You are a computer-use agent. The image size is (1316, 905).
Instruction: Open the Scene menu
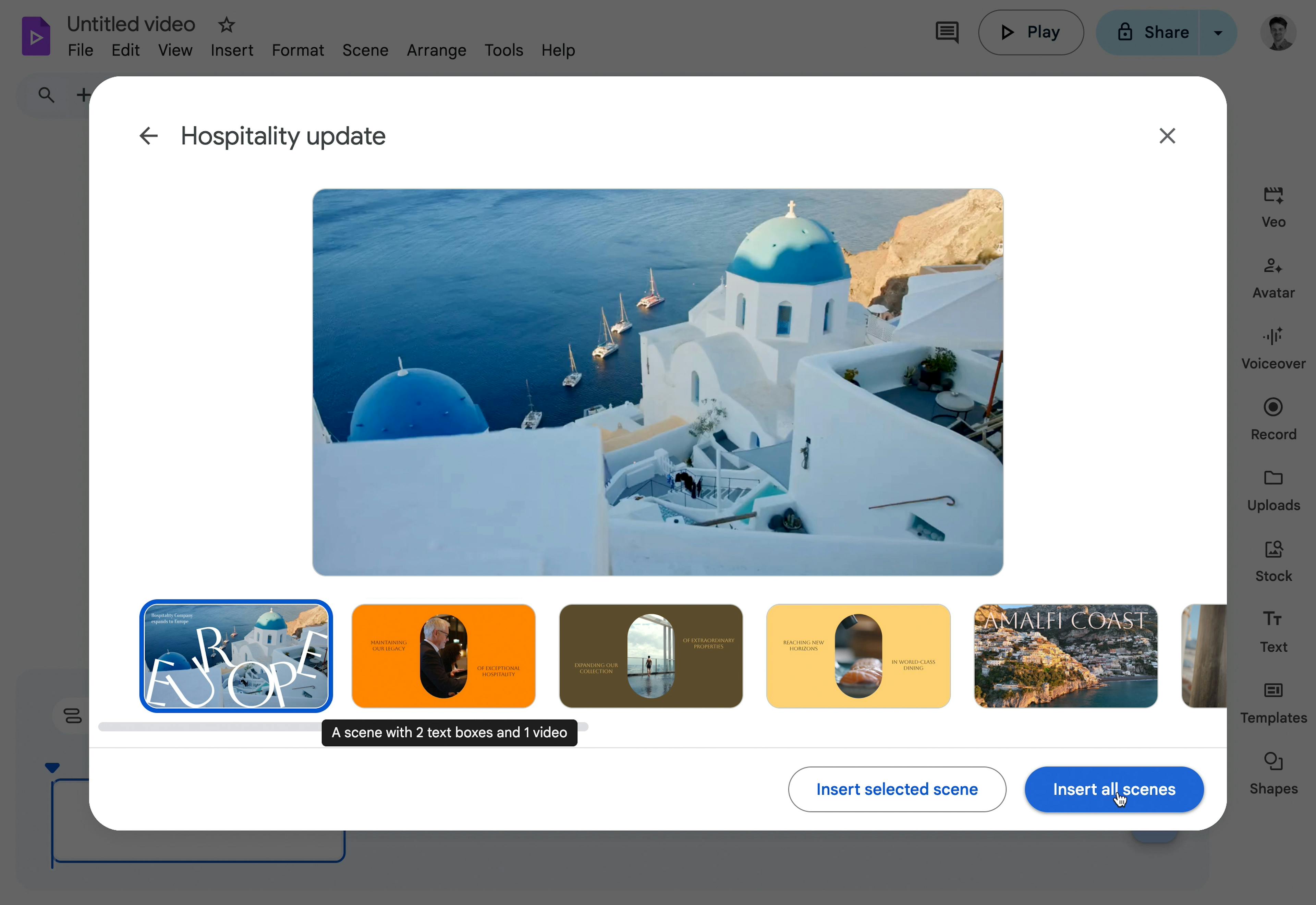(x=365, y=50)
